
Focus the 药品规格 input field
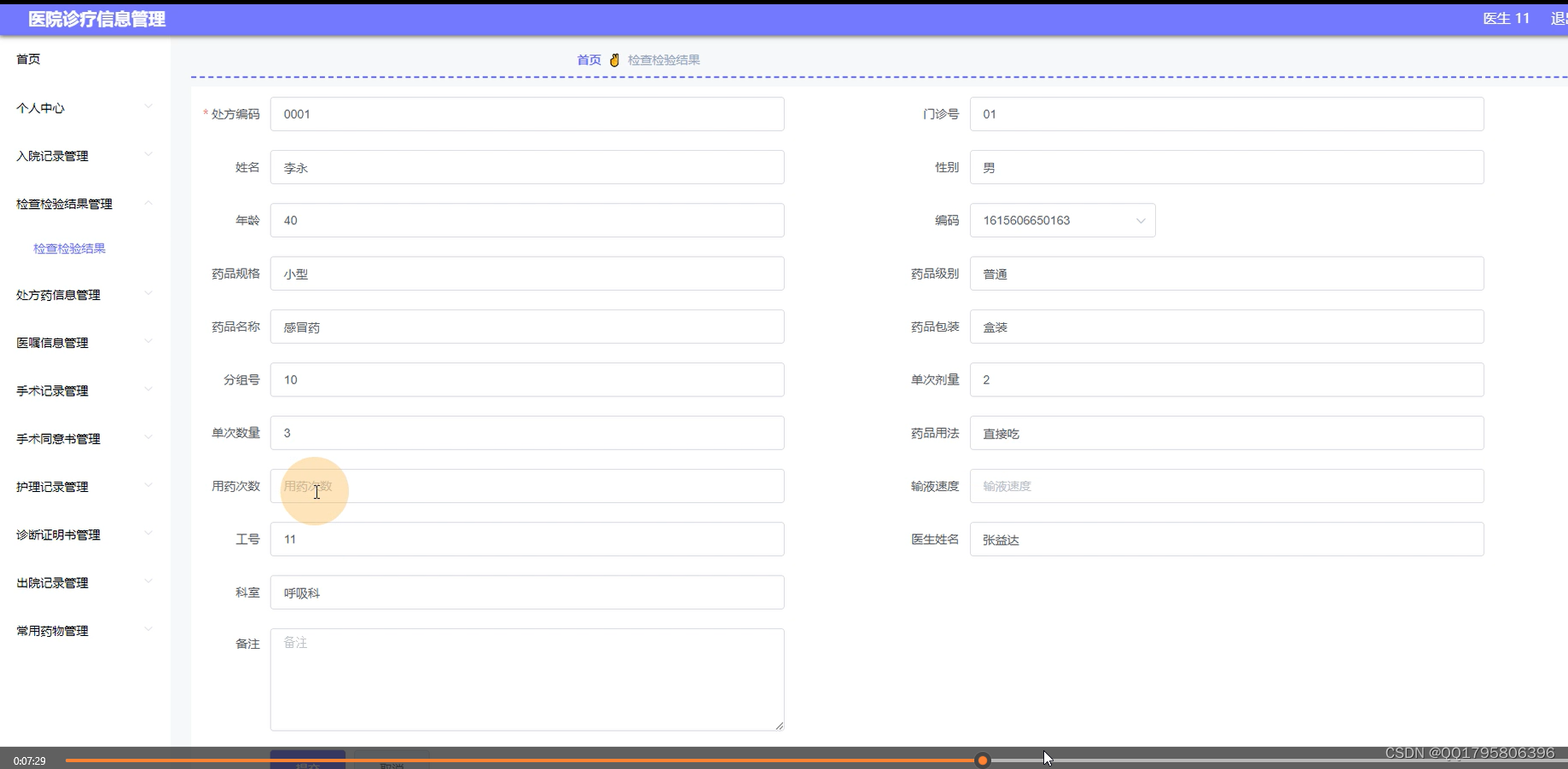click(527, 274)
